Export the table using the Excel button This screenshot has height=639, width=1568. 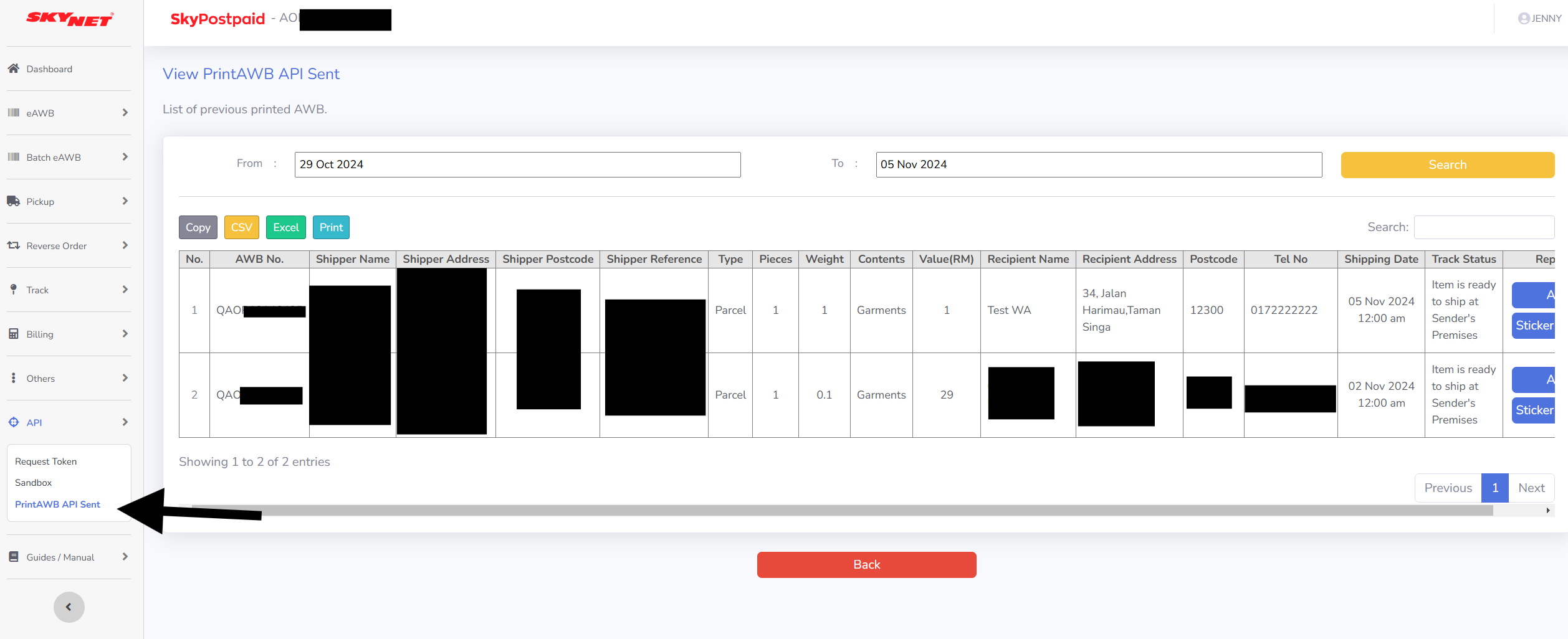(285, 227)
